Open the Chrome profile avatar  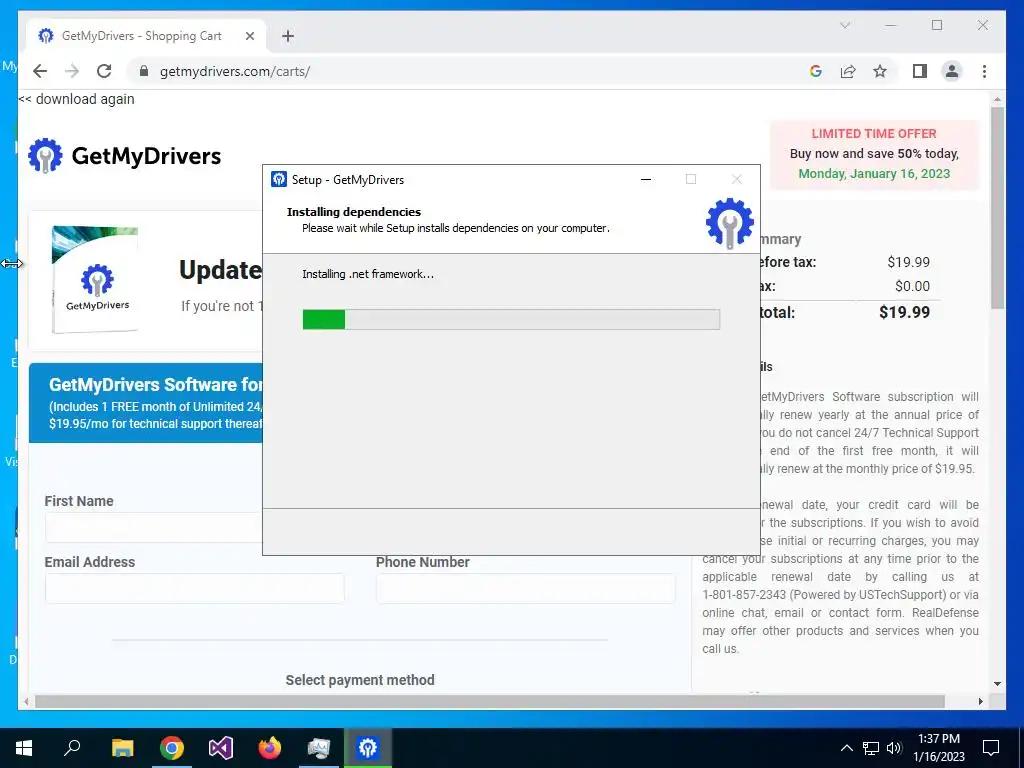point(952,71)
